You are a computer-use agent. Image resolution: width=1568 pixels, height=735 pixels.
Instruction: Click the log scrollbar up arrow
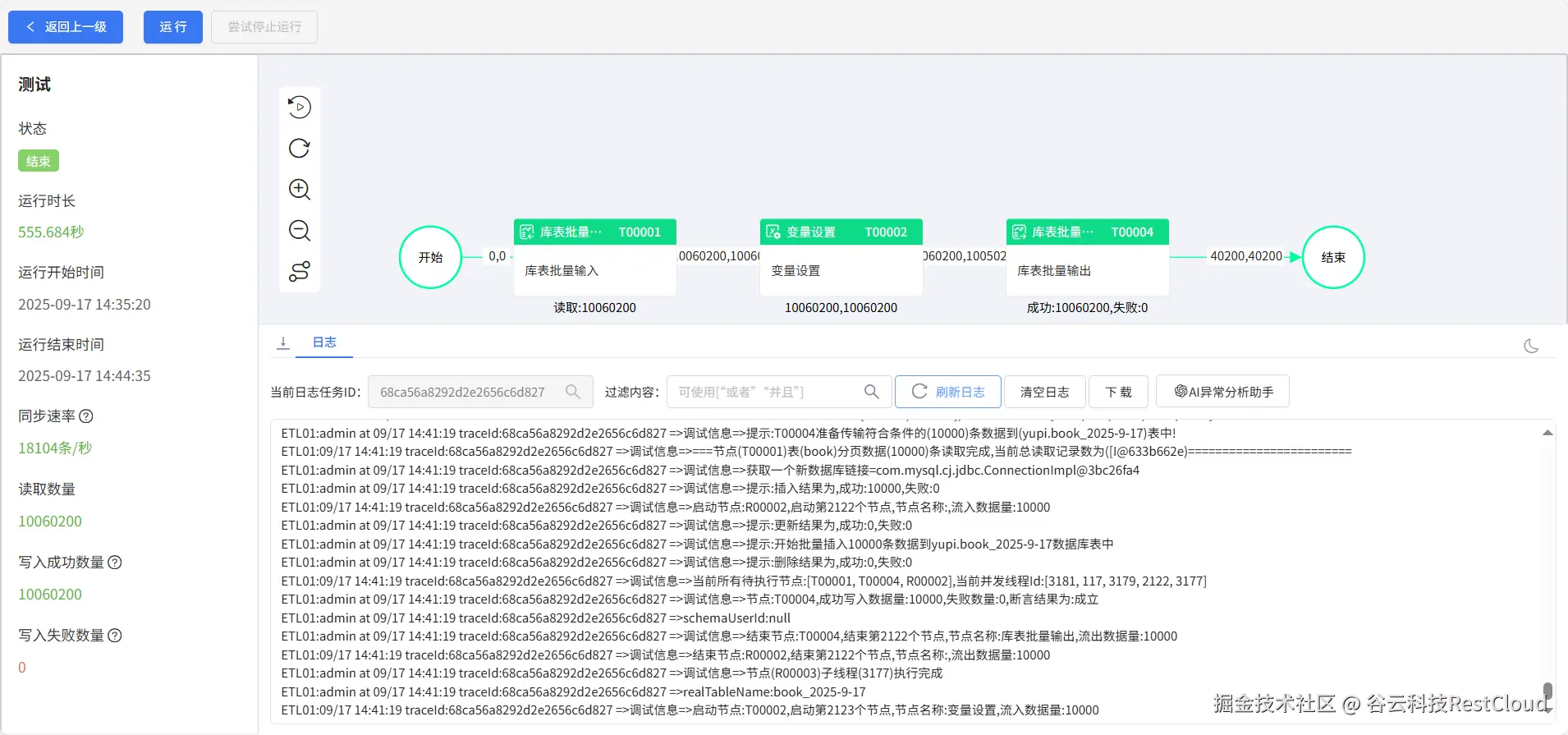(x=1547, y=433)
